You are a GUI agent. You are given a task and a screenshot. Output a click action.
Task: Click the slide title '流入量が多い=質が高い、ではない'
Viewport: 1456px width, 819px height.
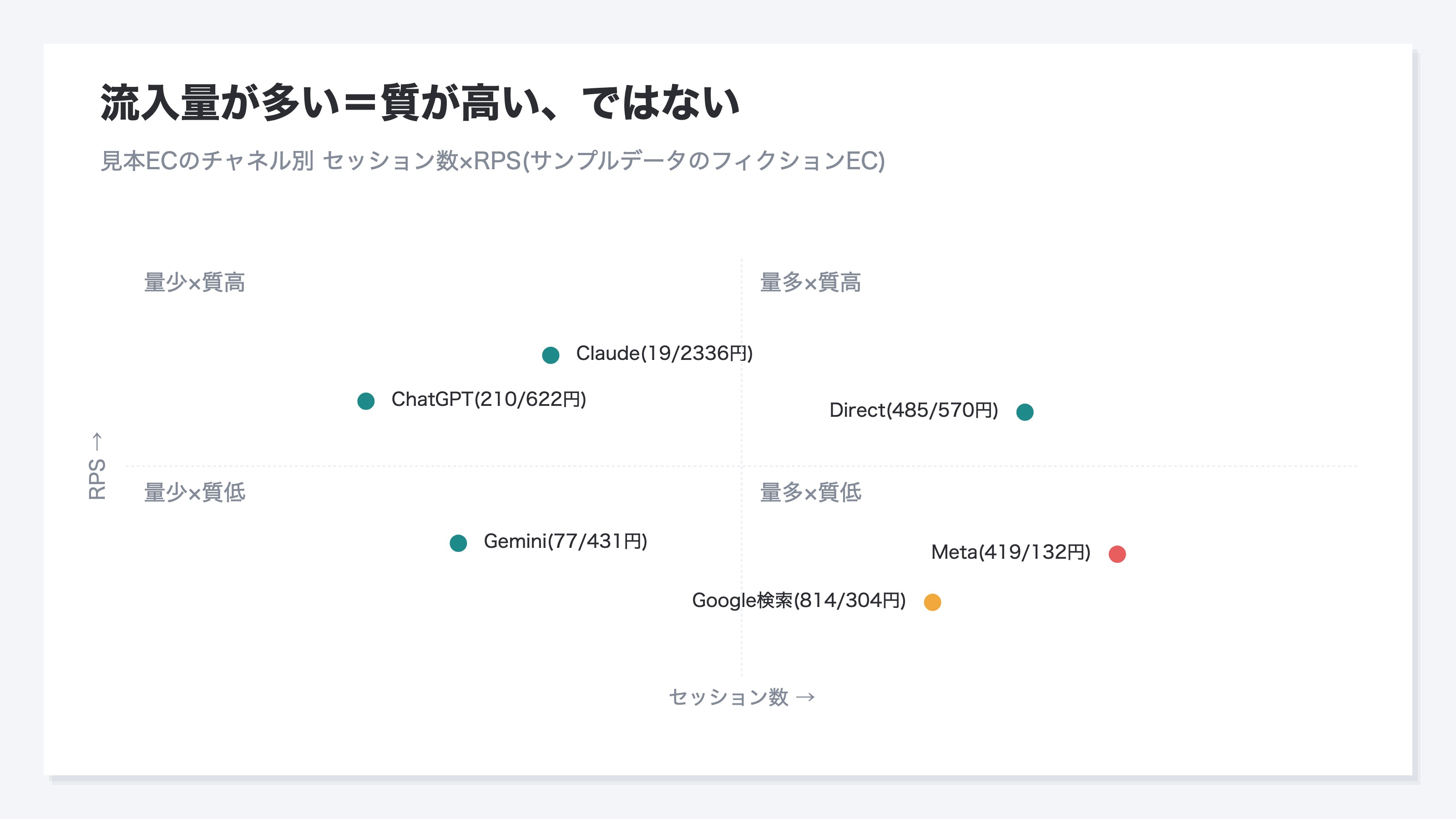[x=420, y=103]
